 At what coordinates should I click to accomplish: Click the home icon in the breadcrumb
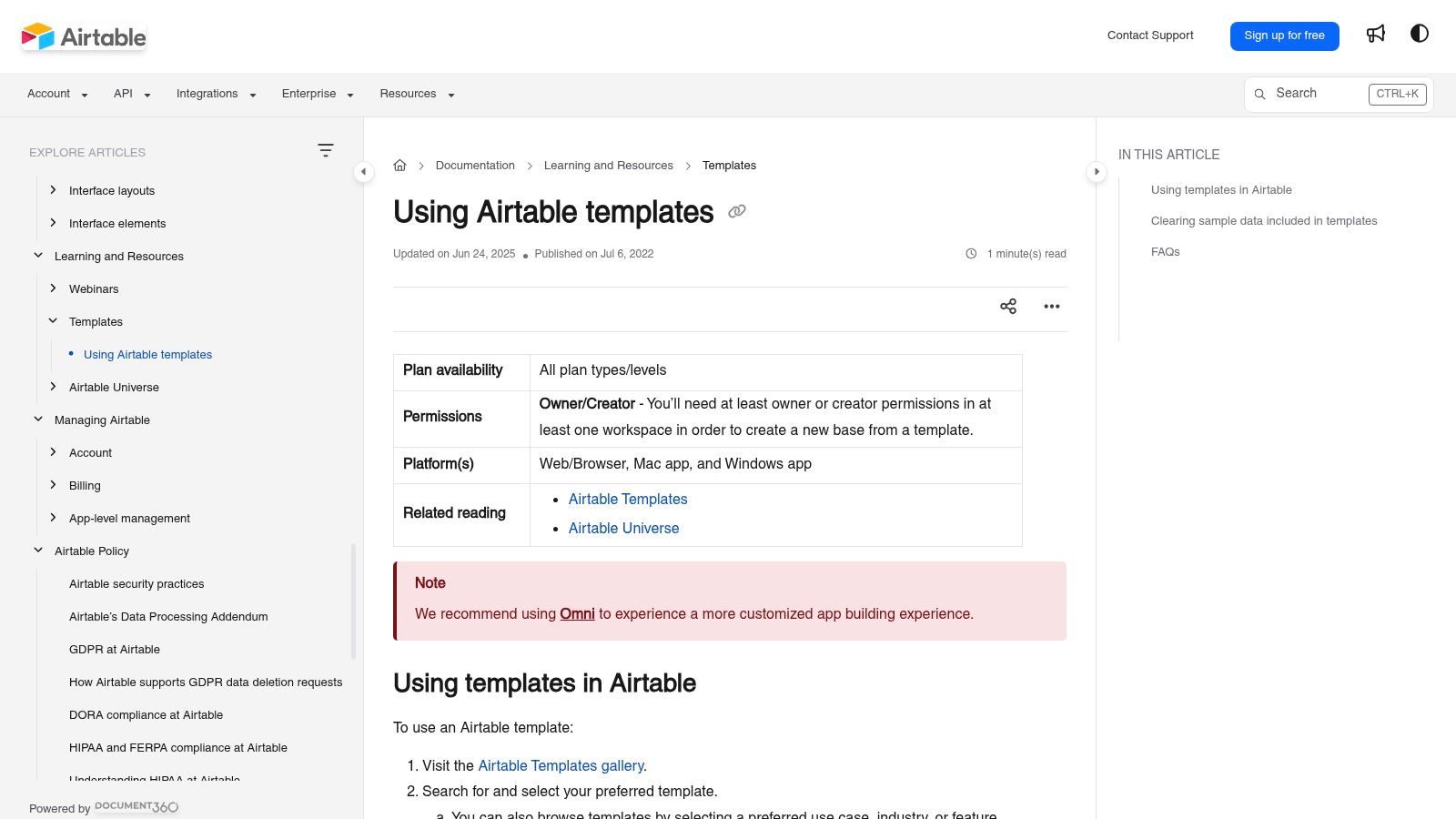(399, 165)
